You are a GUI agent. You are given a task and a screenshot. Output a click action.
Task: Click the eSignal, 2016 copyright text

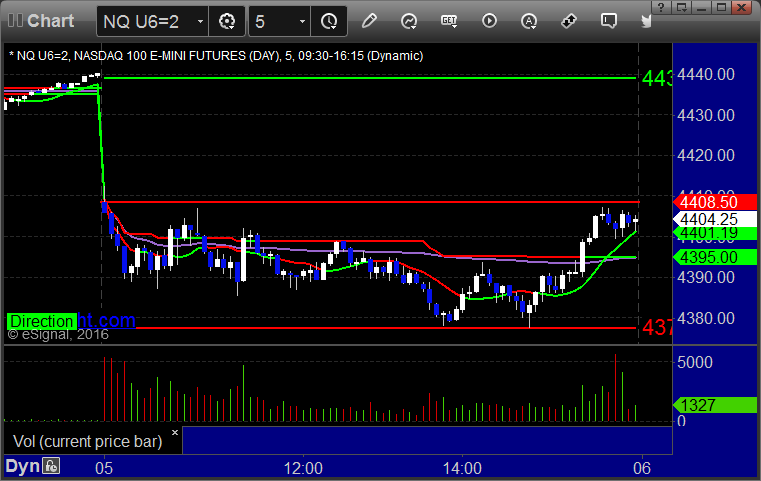(58, 334)
